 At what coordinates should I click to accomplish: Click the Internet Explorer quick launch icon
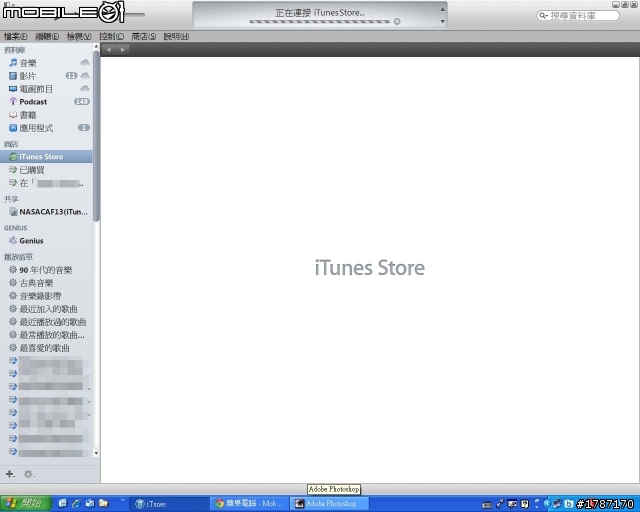76,503
